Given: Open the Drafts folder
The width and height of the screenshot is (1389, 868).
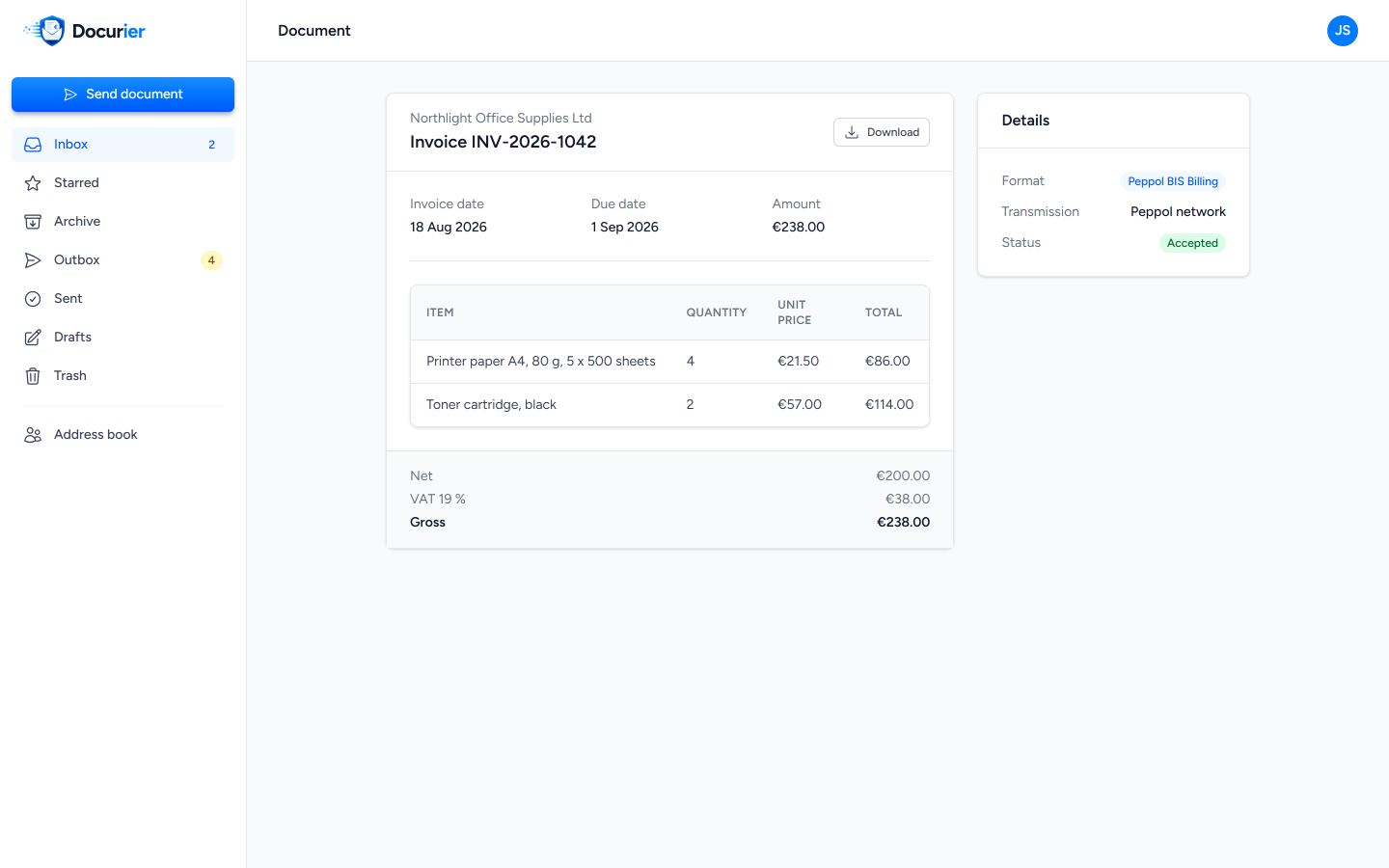Looking at the screenshot, I should coord(123,338).
